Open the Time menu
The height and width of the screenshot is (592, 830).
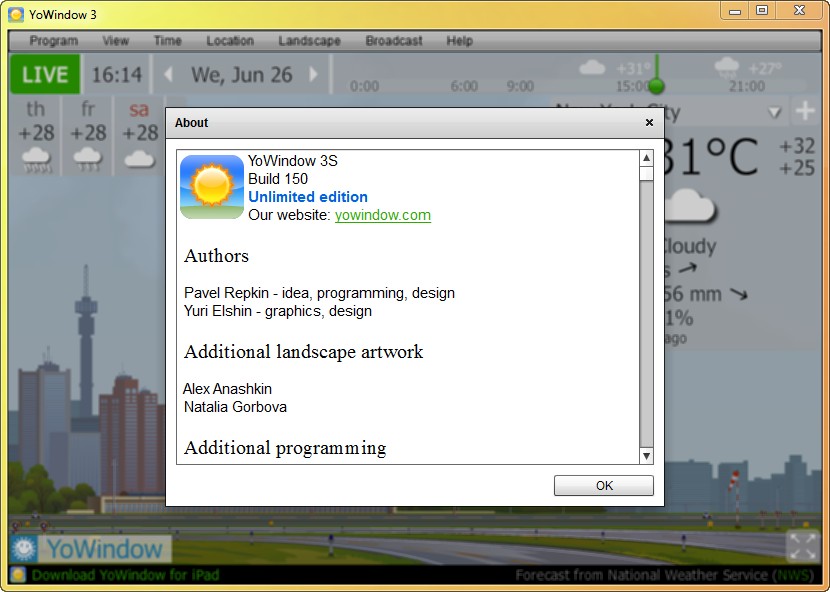167,41
